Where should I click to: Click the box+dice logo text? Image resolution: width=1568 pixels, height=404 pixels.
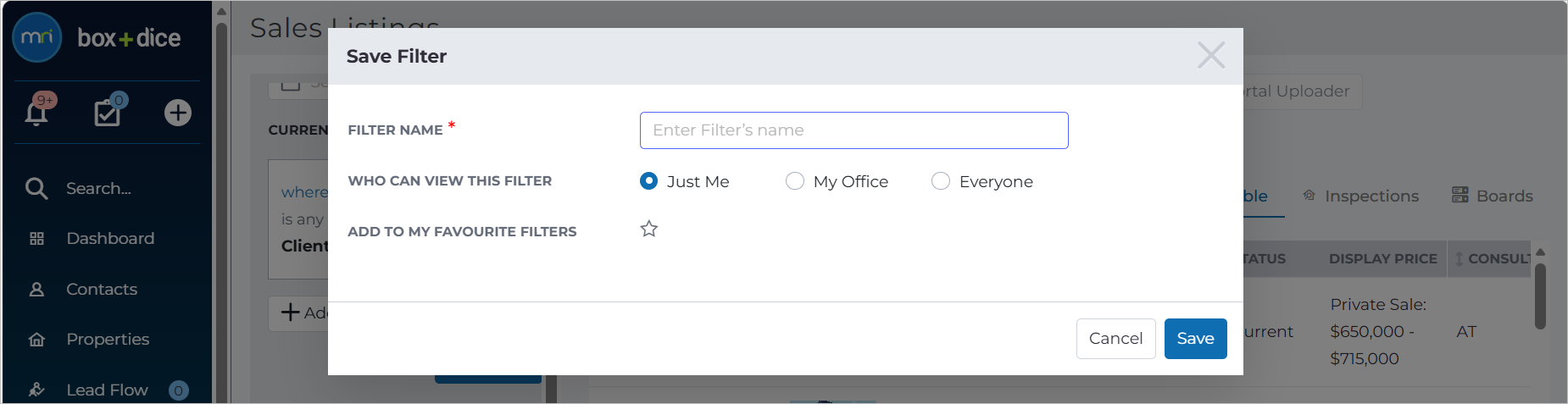(x=129, y=38)
